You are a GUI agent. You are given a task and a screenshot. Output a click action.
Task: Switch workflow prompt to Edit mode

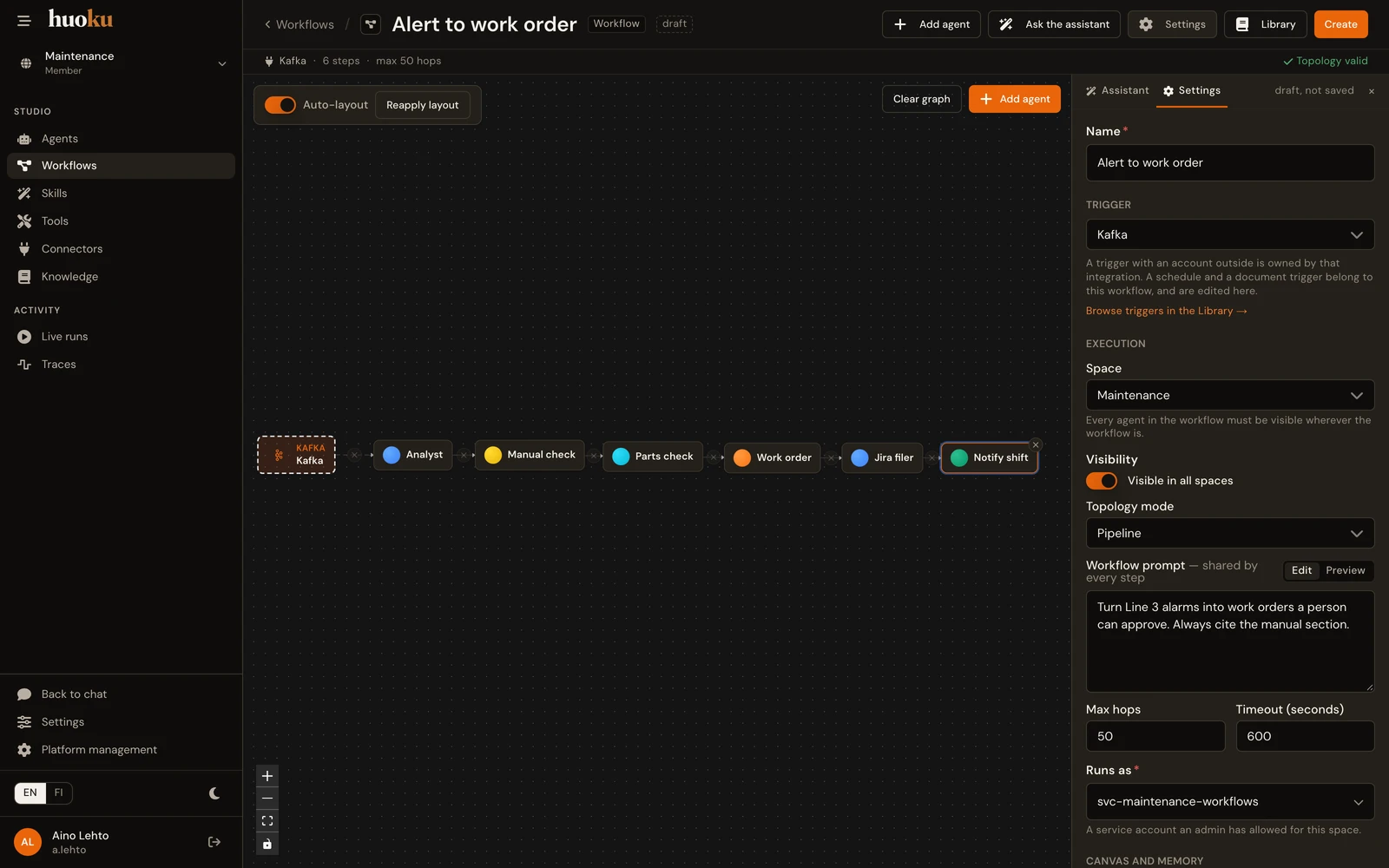(1301, 570)
